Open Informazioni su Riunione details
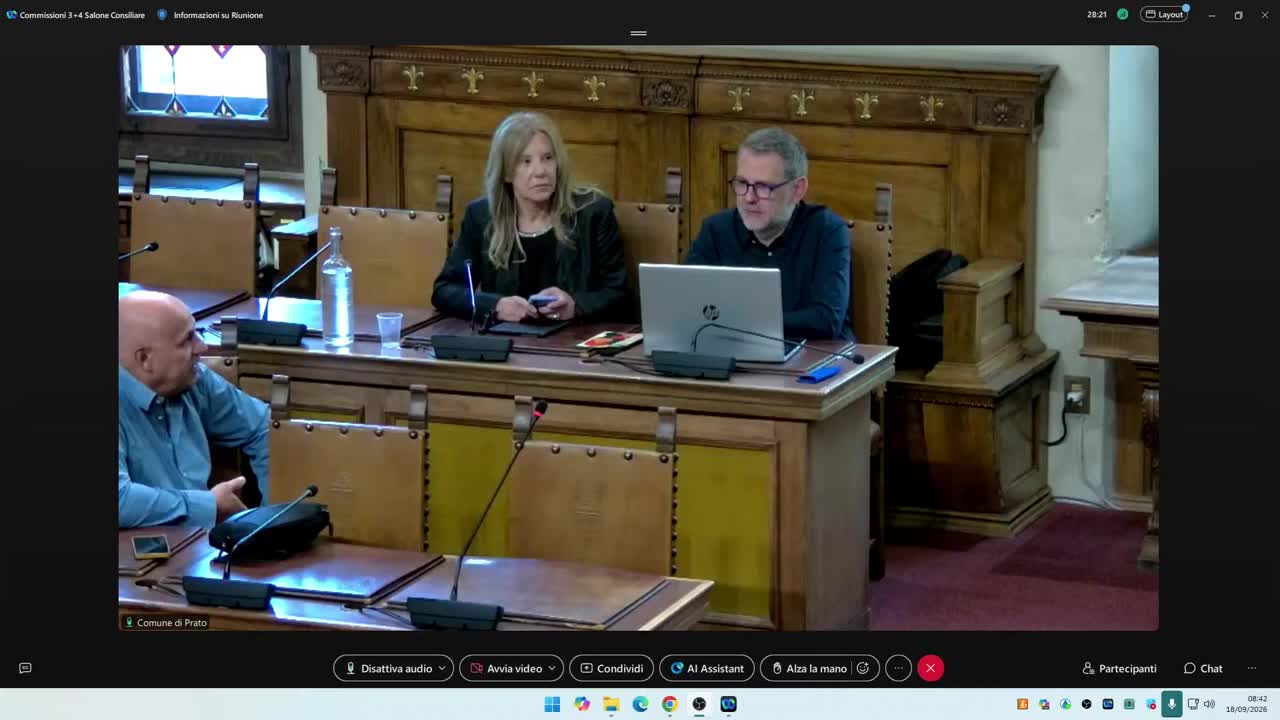The image size is (1280, 720). click(210, 15)
